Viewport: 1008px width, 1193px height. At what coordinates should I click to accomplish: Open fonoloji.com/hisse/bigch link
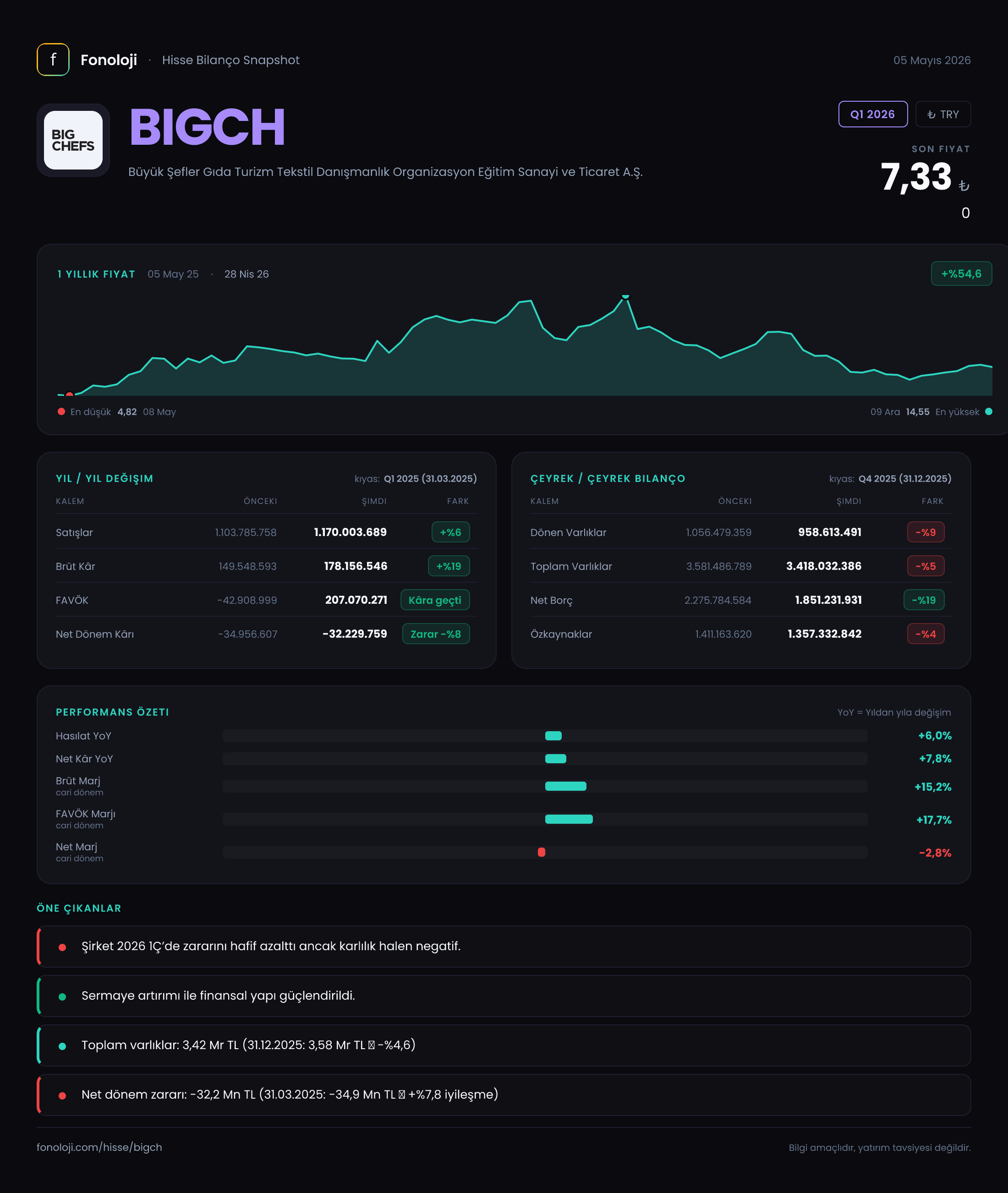99,1147
